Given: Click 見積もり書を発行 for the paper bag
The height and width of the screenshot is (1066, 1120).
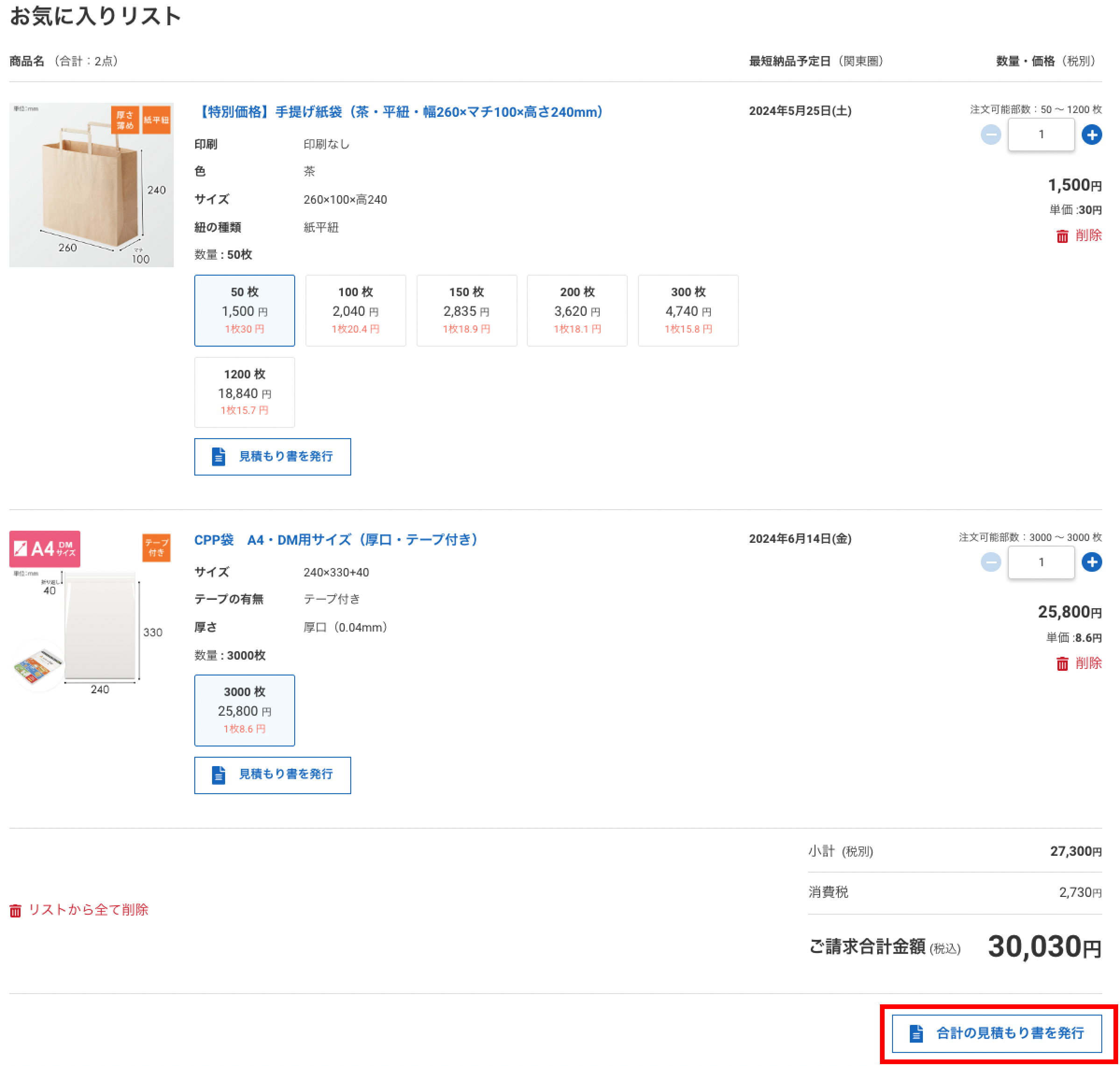Looking at the screenshot, I should pos(273,456).
